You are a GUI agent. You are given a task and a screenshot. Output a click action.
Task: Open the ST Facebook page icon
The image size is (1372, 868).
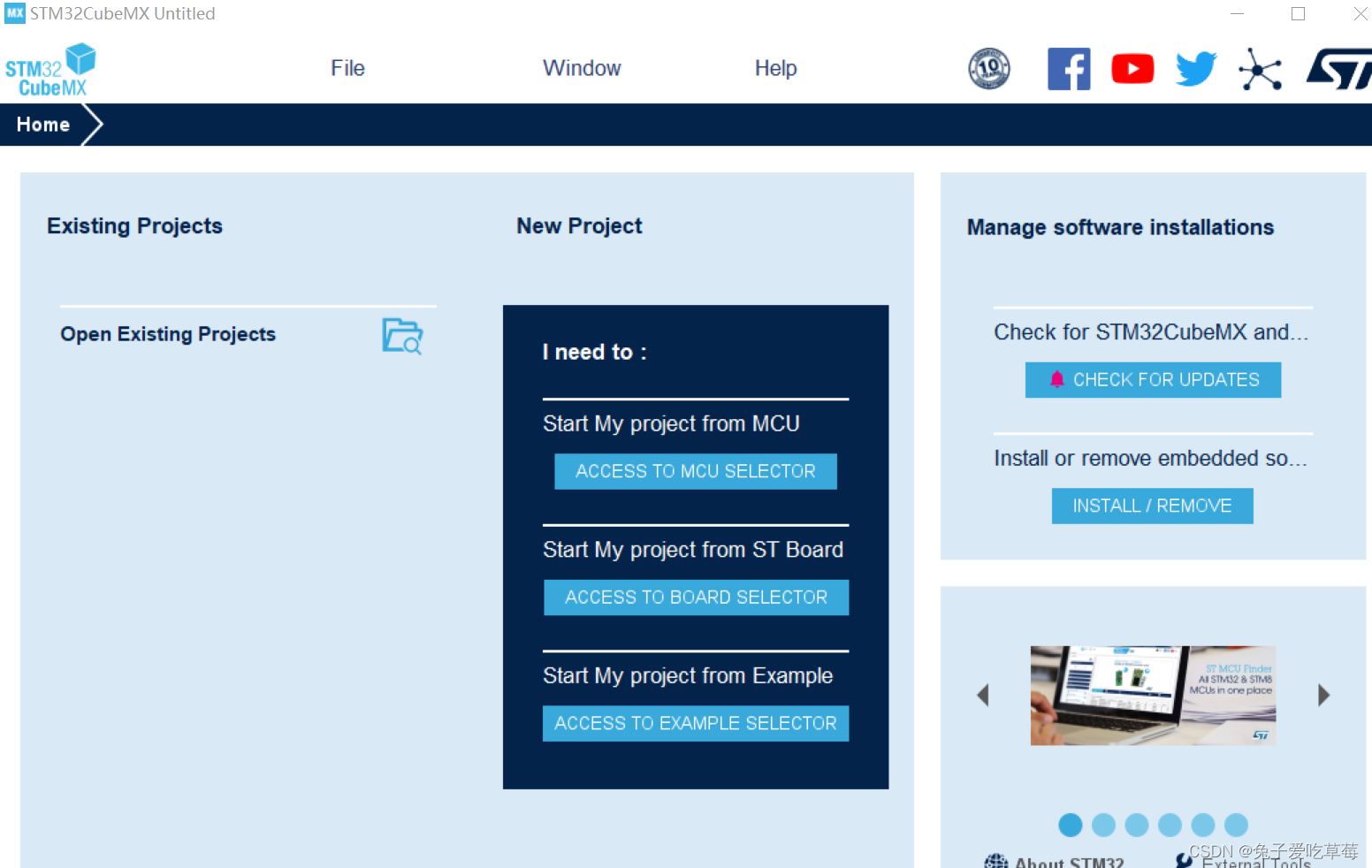click(1069, 69)
